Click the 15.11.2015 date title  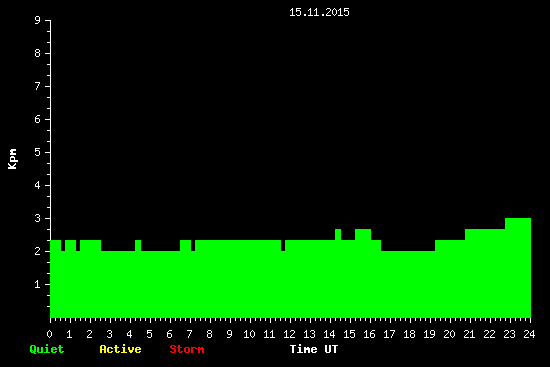pos(319,12)
